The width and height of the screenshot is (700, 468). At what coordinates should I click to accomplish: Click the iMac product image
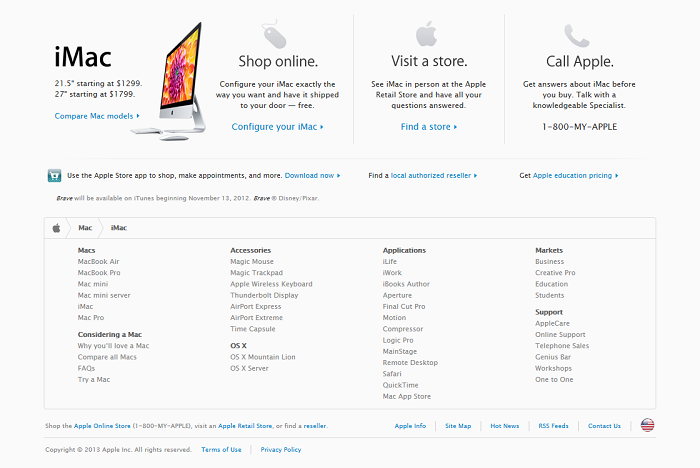point(171,82)
